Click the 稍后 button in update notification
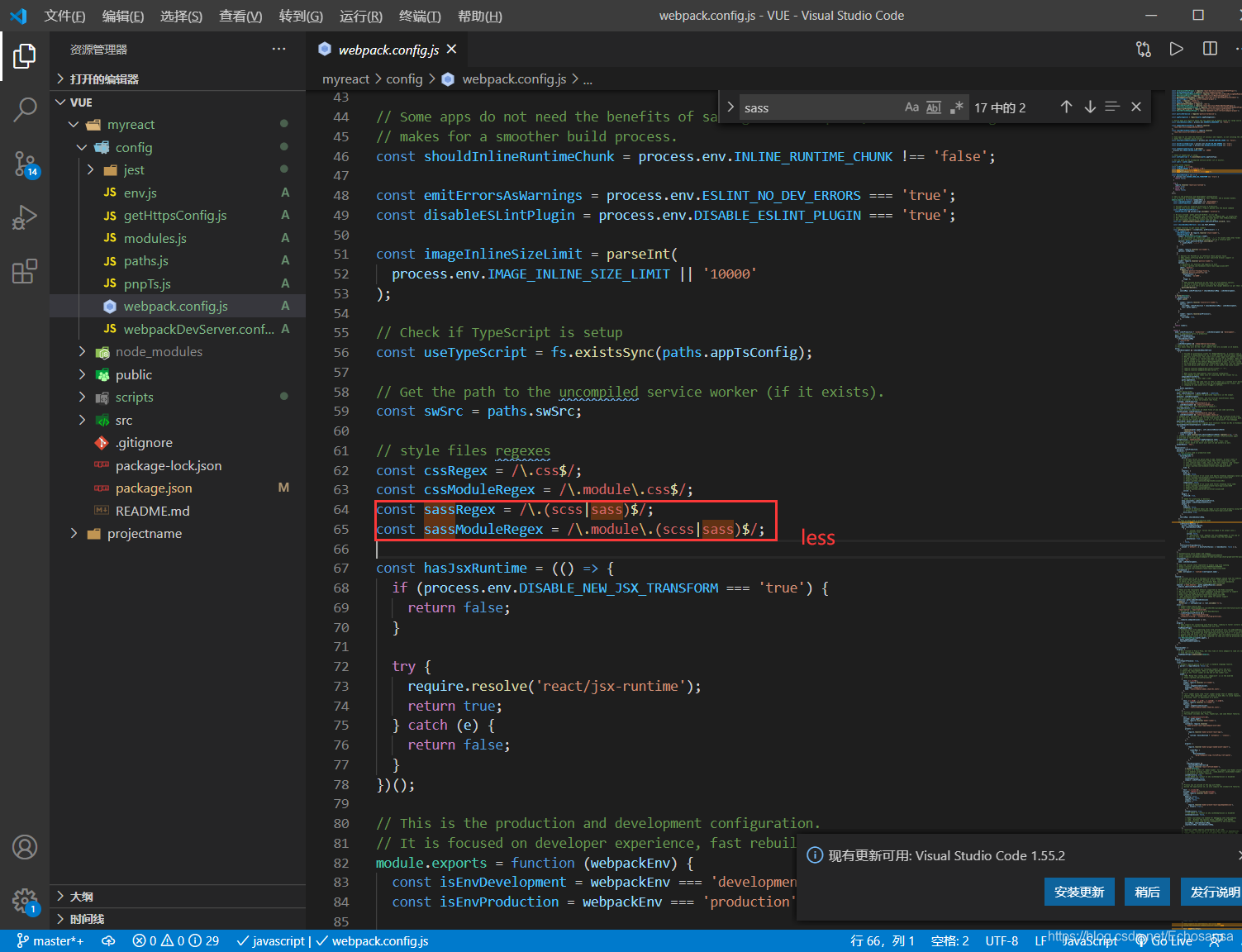This screenshot has height=952, width=1242. tap(1147, 892)
